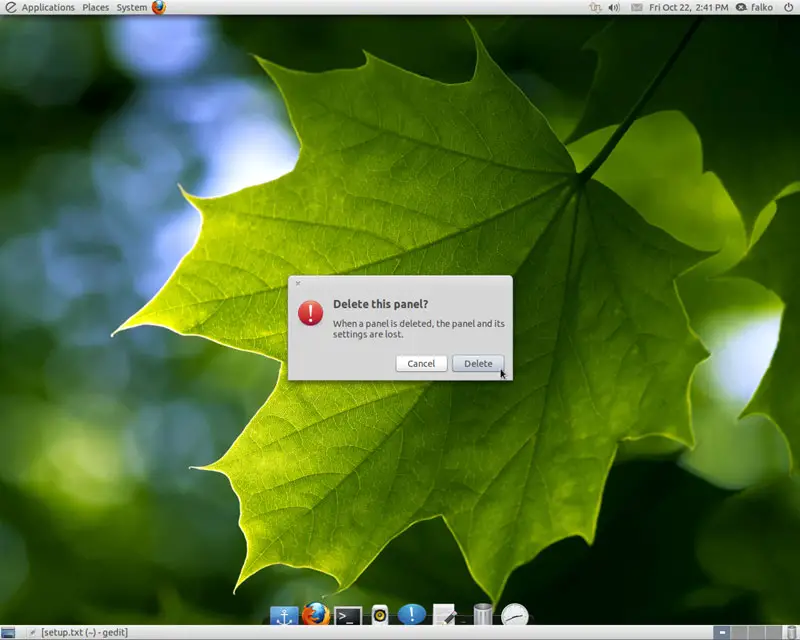Switch to the fourth workspace
This screenshot has width=800, height=640.
click(772, 633)
